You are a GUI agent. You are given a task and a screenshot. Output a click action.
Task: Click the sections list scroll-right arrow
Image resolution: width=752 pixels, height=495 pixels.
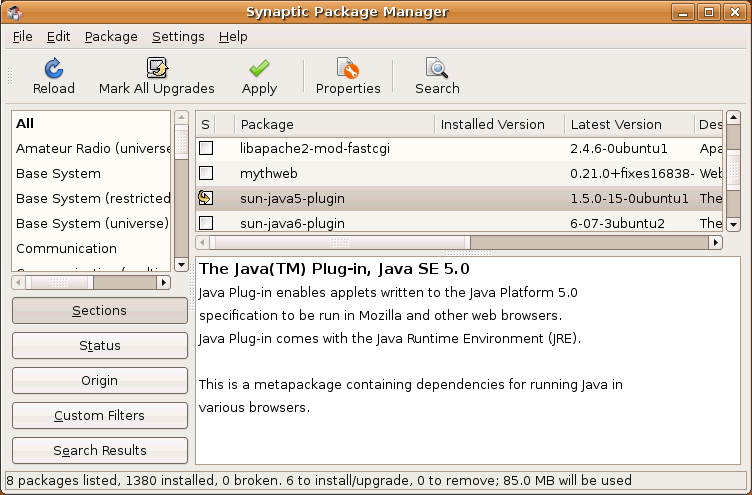pyautogui.click(x=164, y=283)
